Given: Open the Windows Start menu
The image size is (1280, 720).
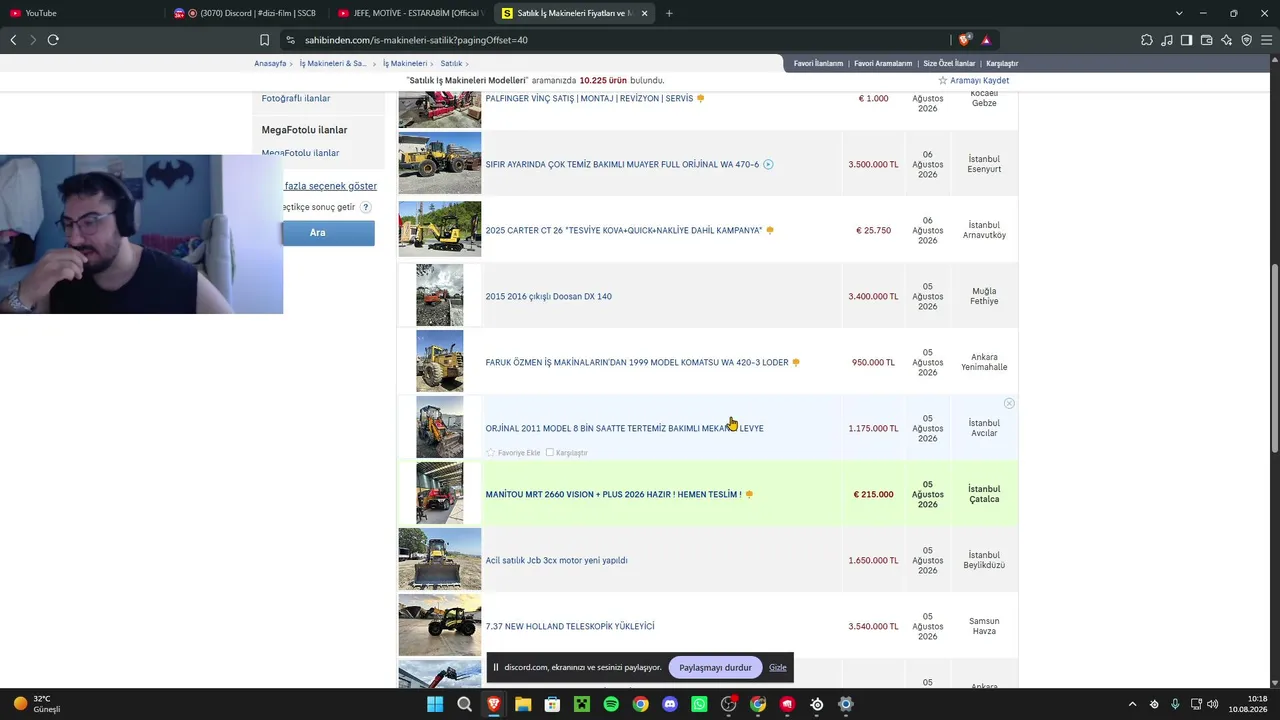Looking at the screenshot, I should click(x=435, y=704).
